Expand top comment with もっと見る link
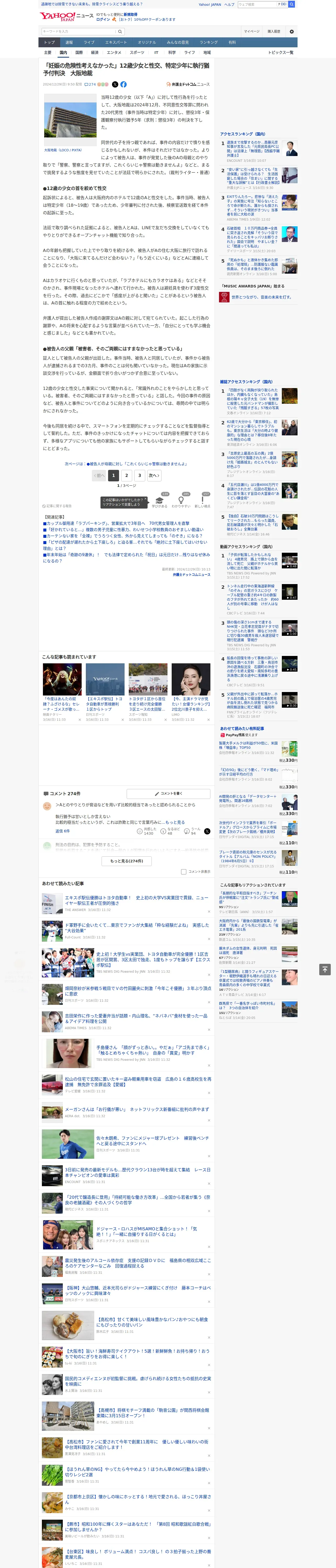The width and height of the screenshot is (336, 1568). click(175, 822)
